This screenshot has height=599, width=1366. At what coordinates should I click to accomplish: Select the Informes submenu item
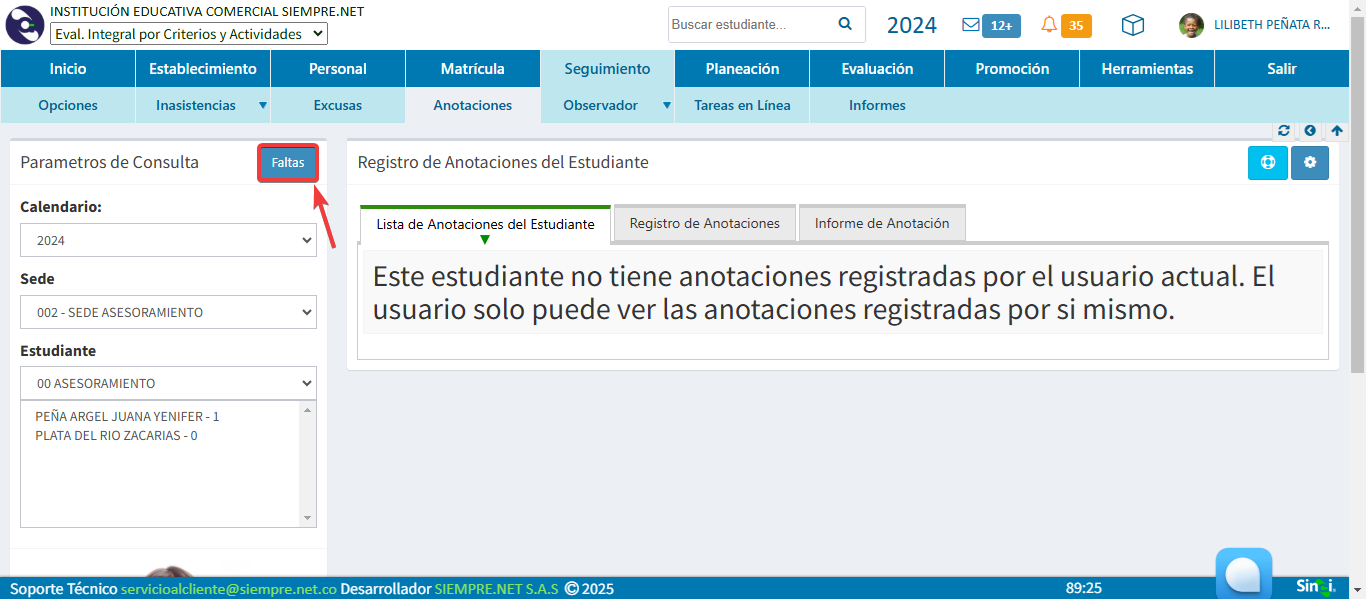[877, 105]
